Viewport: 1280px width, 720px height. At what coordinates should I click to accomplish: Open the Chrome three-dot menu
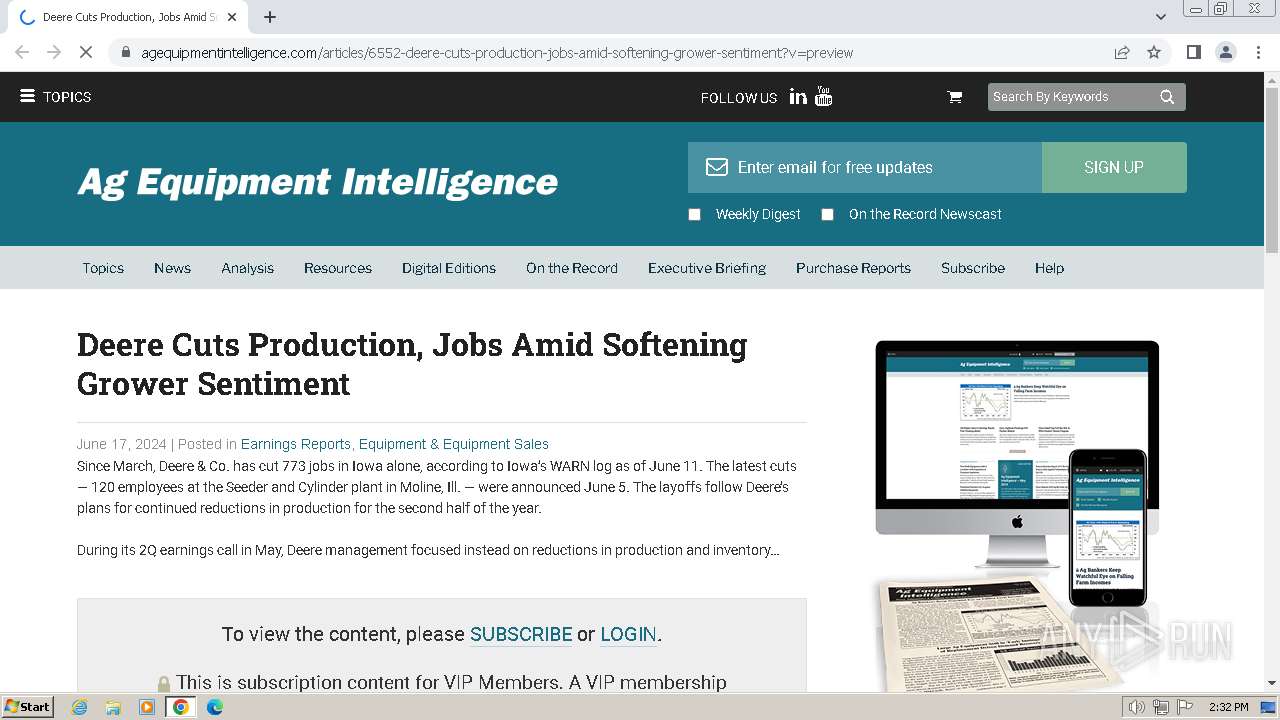click(x=1258, y=52)
